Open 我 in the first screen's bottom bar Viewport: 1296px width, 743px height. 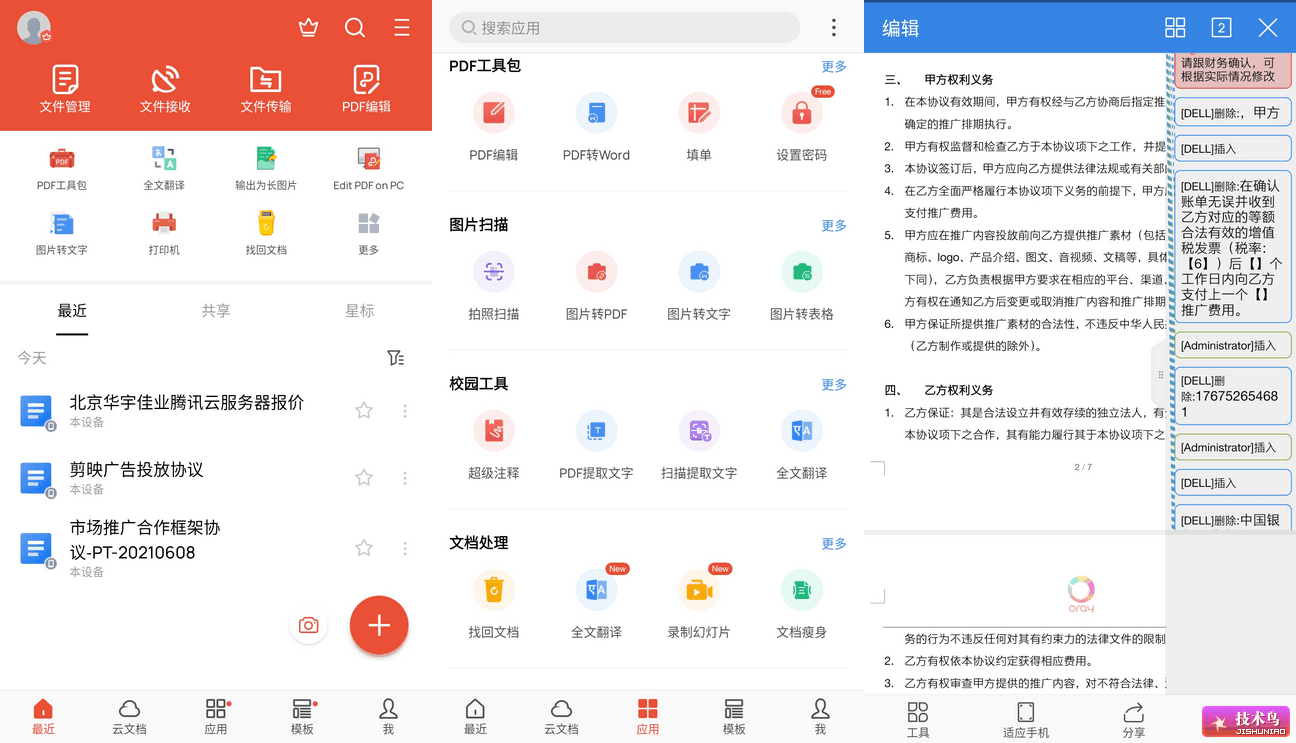click(x=388, y=717)
